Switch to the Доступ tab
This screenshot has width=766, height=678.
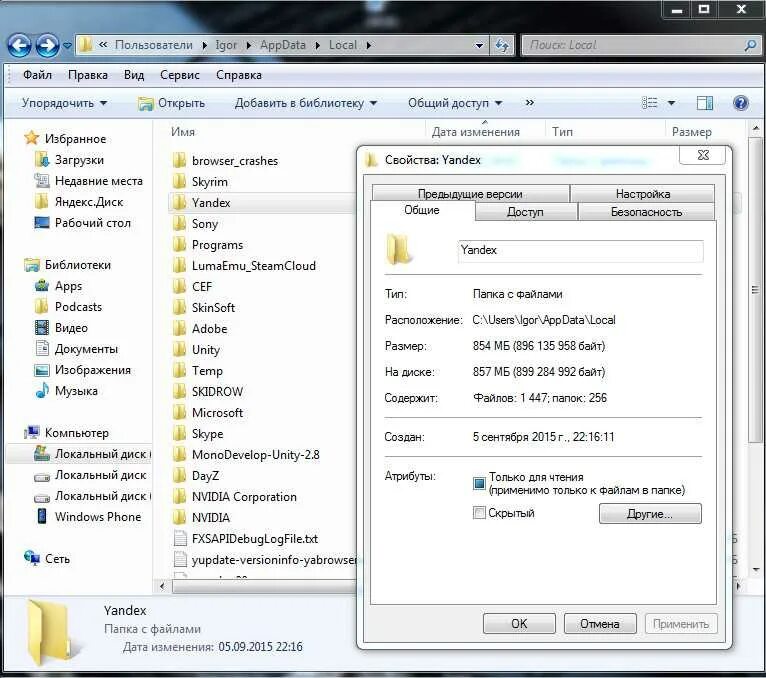[526, 212]
